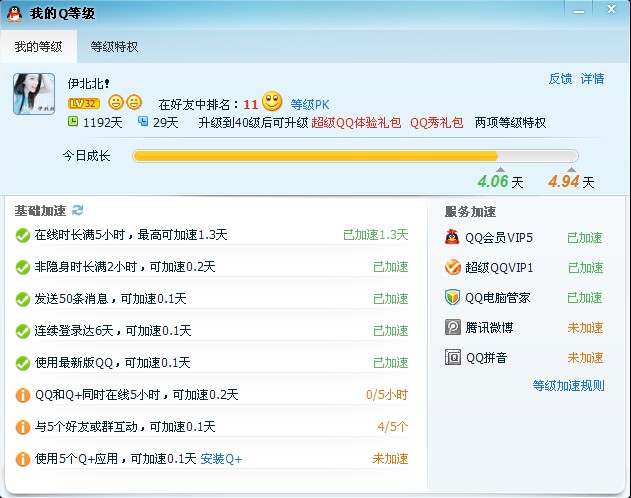The width and height of the screenshot is (631, 498).
Task: Click 已加速 status next to 超级QQVIP1
Action: click(x=585, y=267)
